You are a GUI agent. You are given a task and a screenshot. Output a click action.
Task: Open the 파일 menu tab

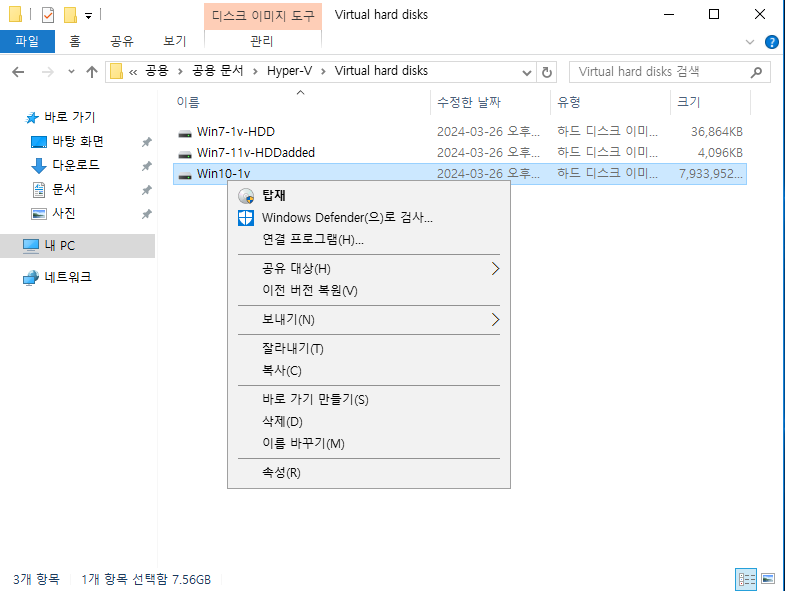pyautogui.click(x=27, y=41)
